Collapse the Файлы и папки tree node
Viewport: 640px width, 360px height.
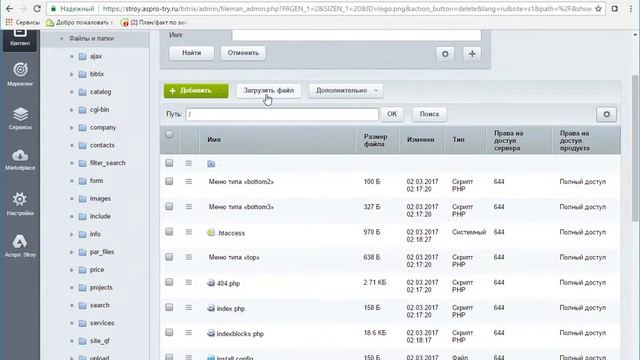click(62, 39)
